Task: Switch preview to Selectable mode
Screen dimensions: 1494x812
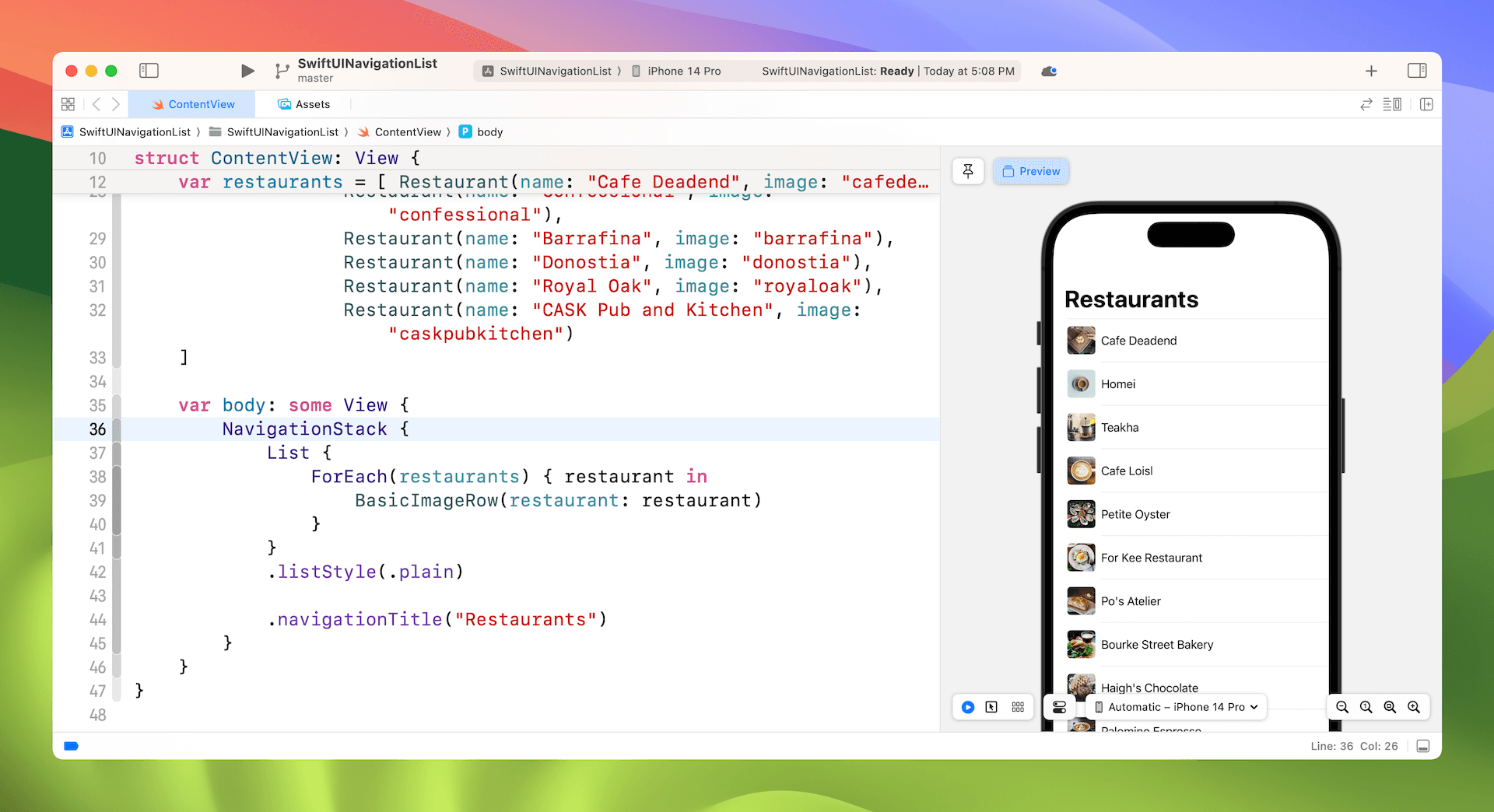Action: tap(991, 707)
